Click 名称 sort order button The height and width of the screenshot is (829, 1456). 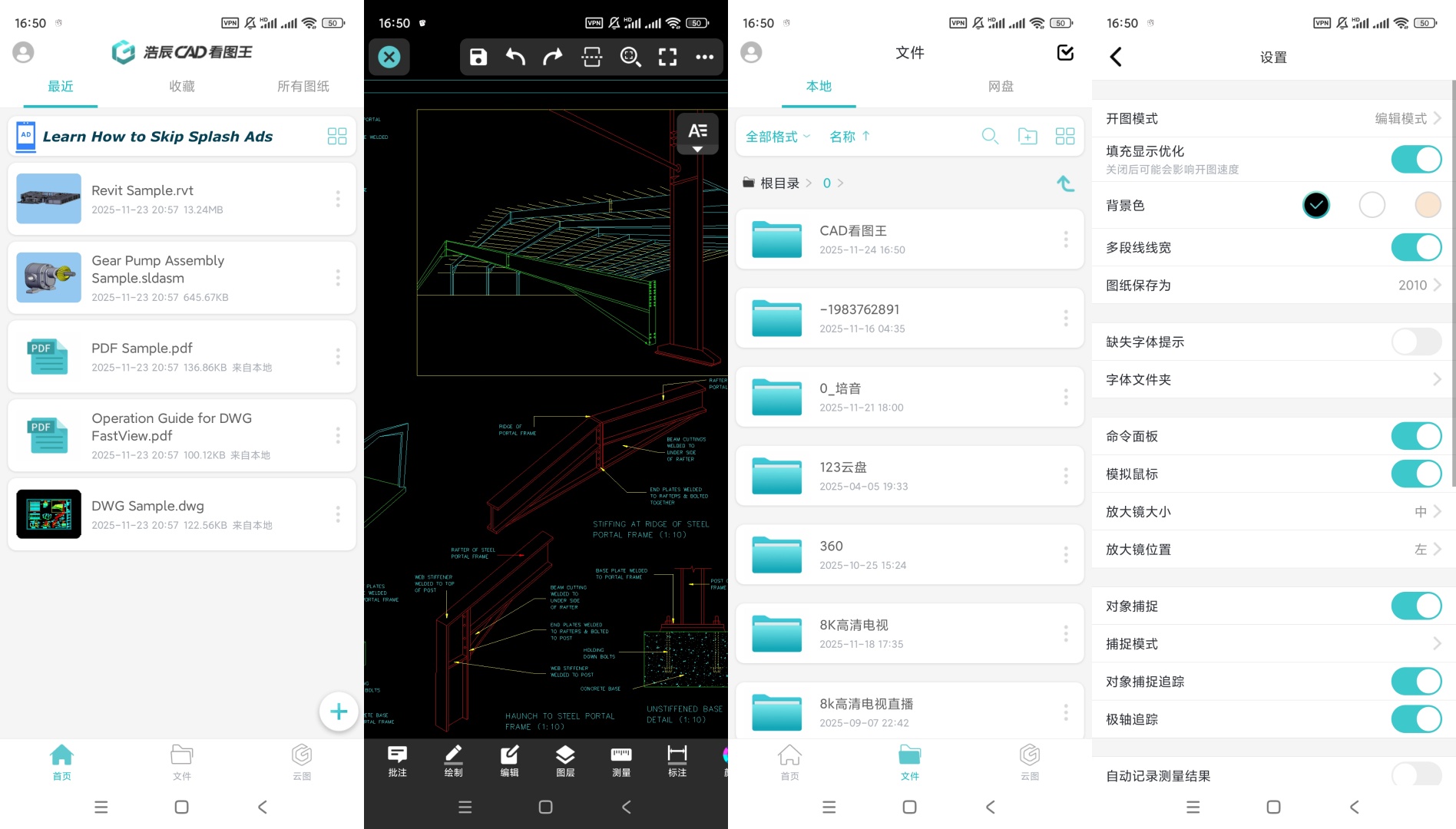(x=849, y=137)
